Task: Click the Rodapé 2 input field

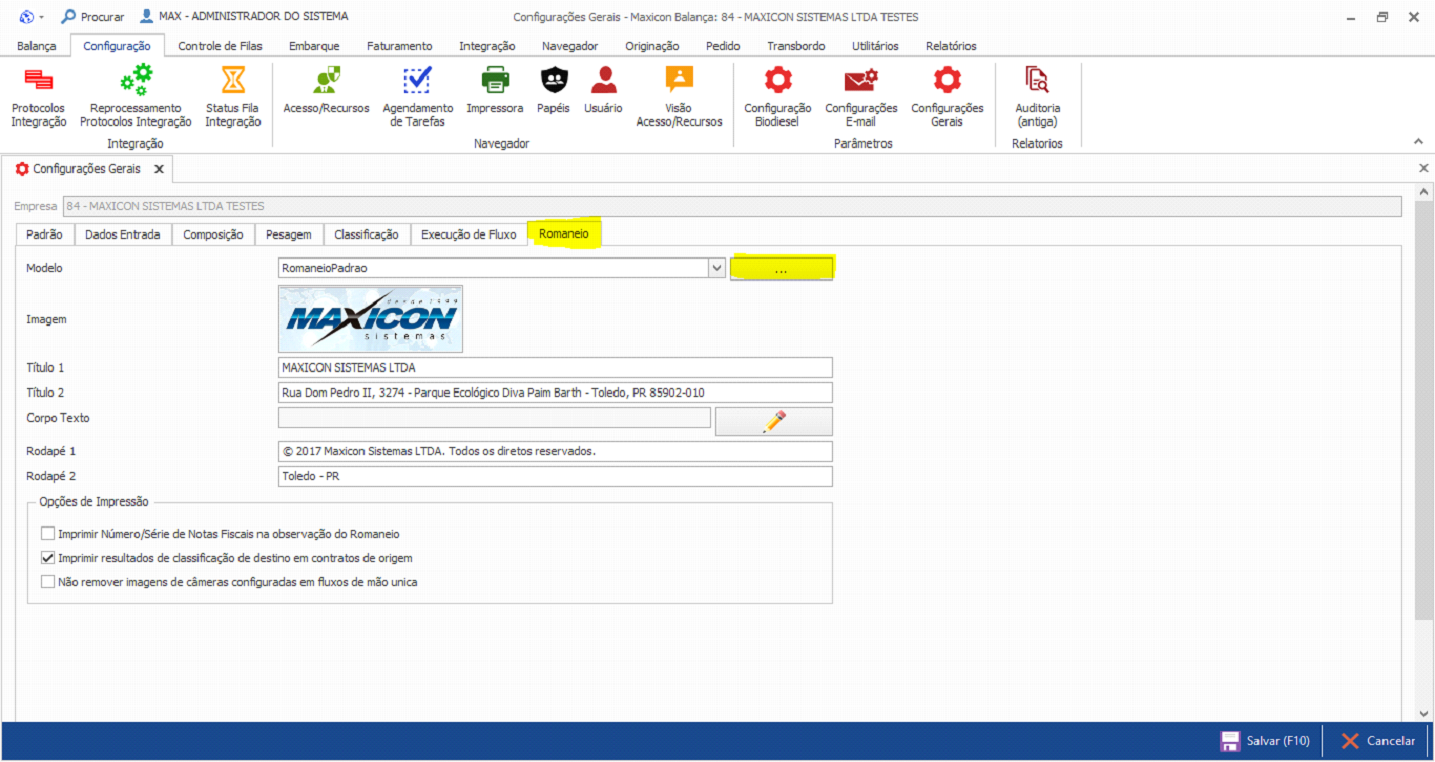Action: click(x=555, y=476)
